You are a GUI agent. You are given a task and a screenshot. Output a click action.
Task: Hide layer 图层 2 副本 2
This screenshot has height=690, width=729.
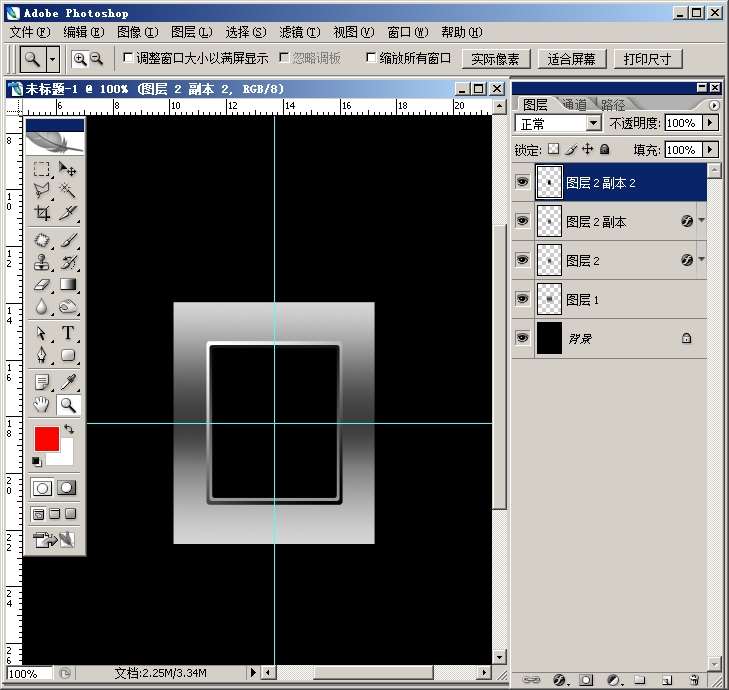pos(523,181)
